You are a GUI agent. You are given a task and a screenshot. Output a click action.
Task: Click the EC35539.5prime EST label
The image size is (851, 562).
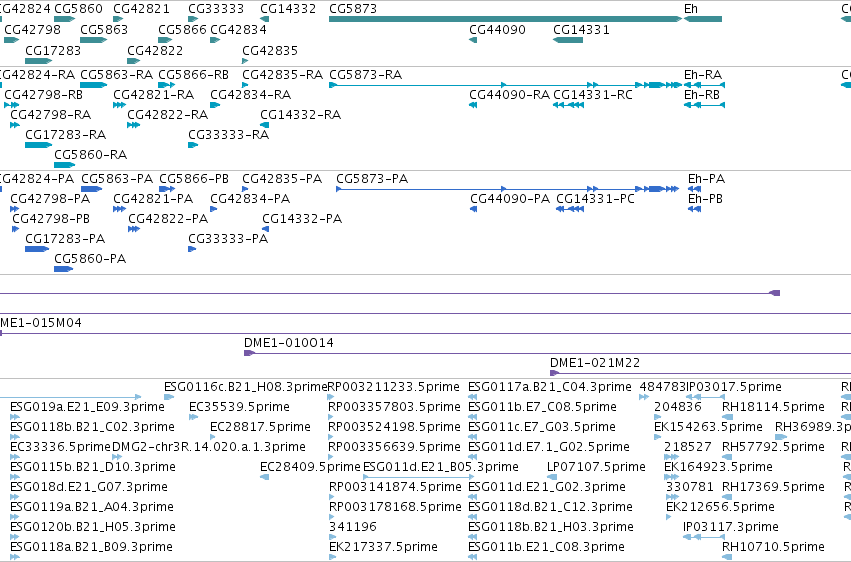pos(239,407)
